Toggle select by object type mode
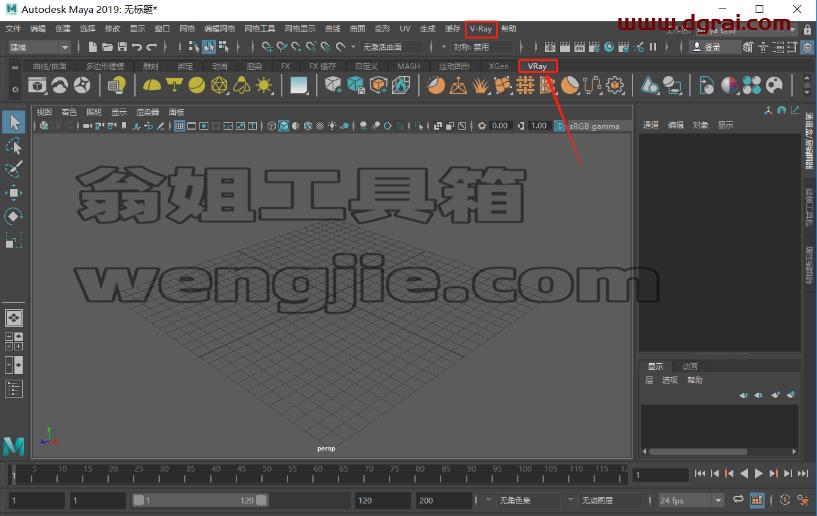 [x=209, y=47]
